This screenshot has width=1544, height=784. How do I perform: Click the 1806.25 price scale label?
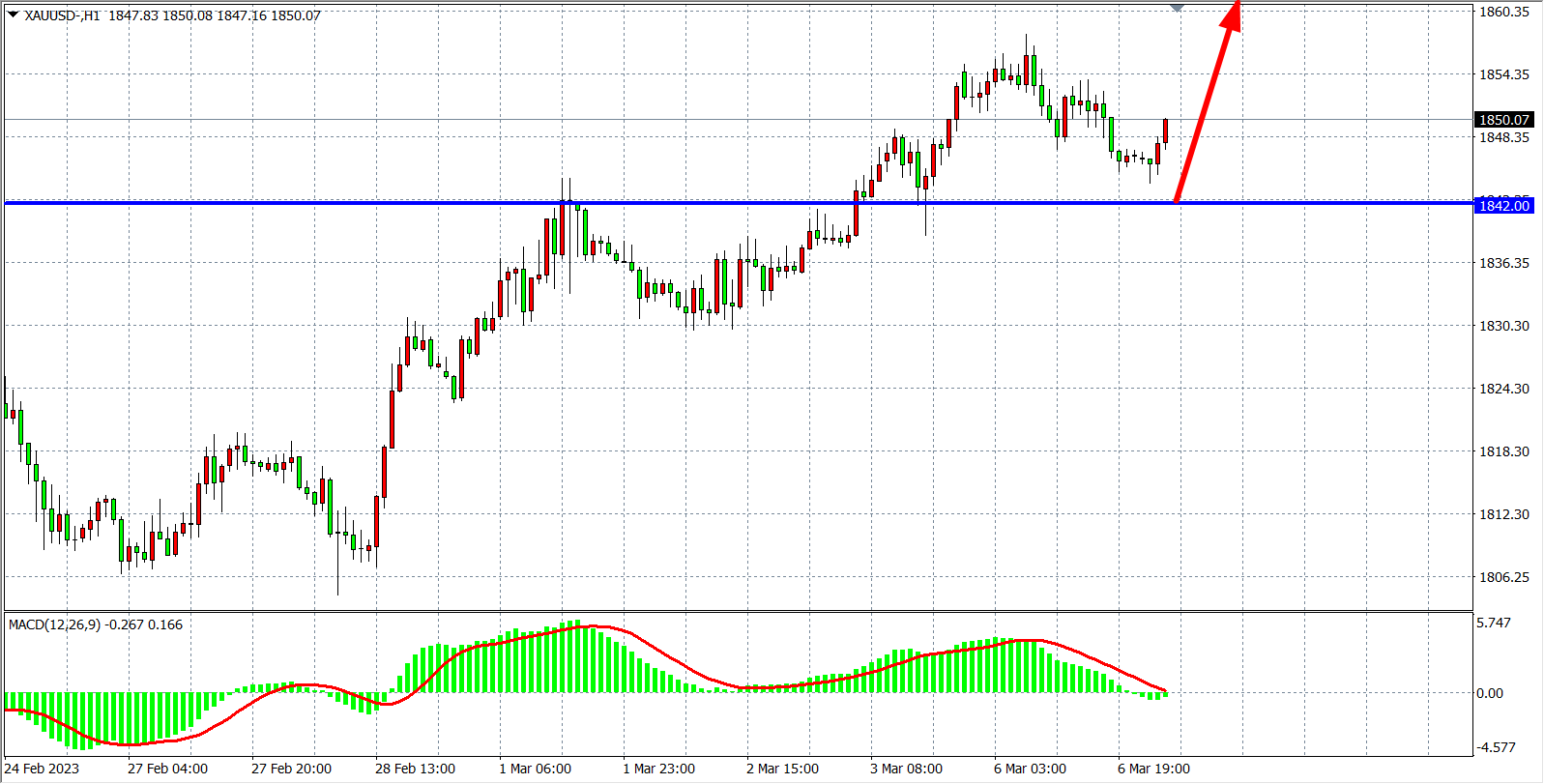click(1504, 577)
